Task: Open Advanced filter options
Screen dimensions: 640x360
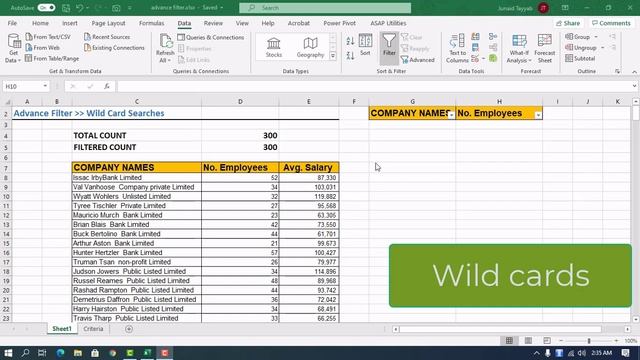Action: (x=418, y=60)
